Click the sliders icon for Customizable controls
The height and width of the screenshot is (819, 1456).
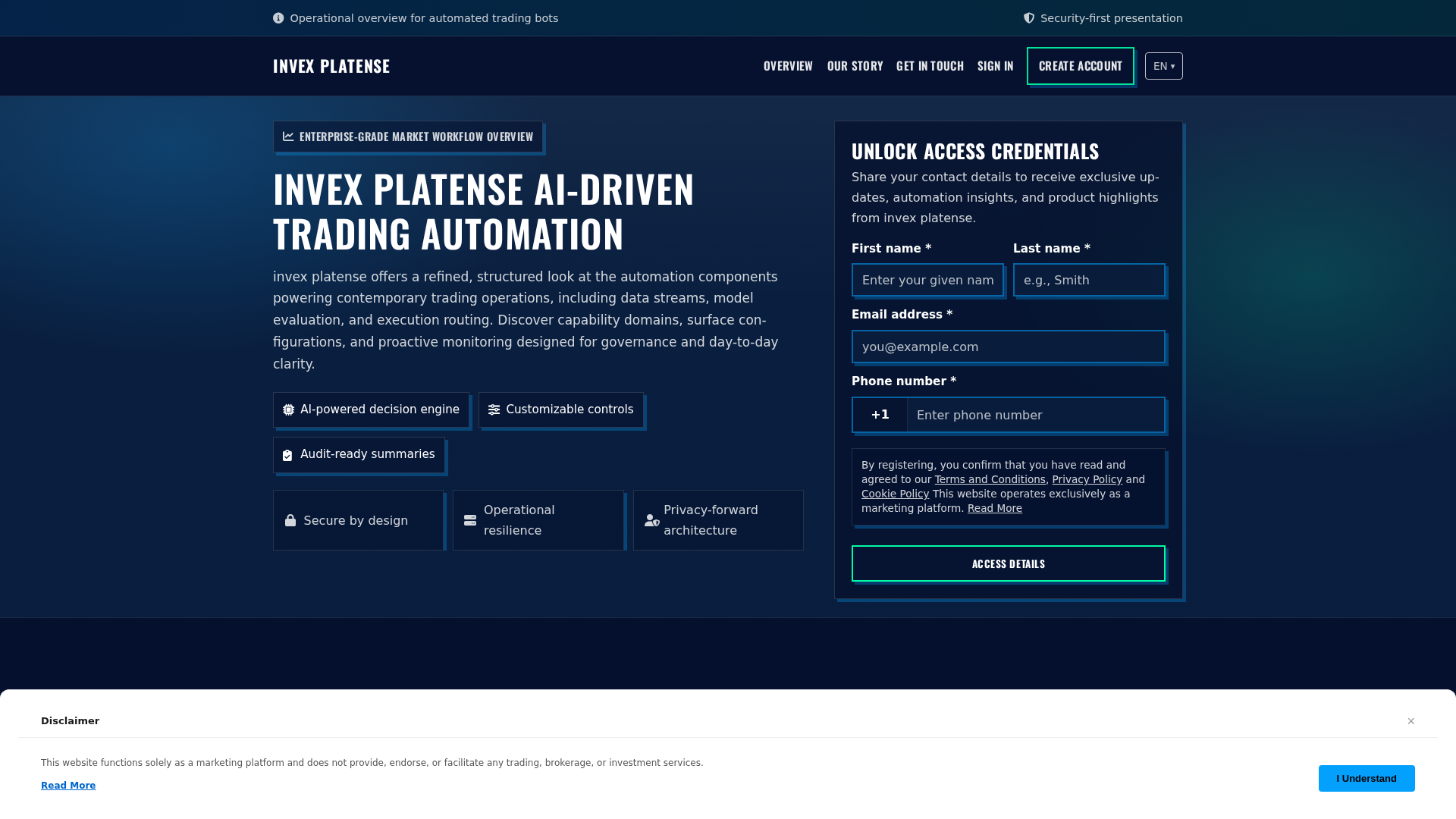(494, 410)
